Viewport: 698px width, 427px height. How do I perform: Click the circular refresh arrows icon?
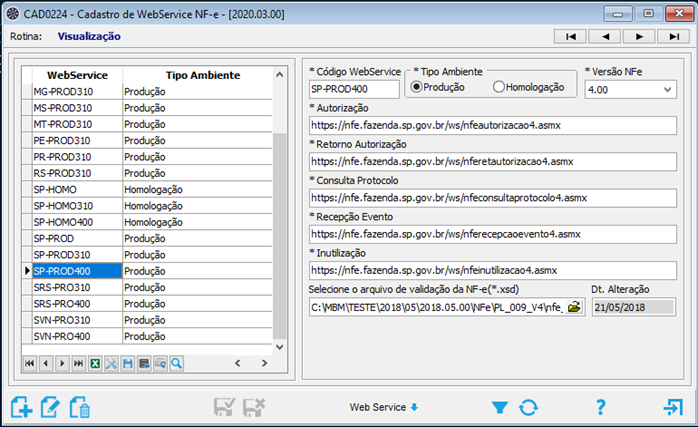click(x=528, y=407)
